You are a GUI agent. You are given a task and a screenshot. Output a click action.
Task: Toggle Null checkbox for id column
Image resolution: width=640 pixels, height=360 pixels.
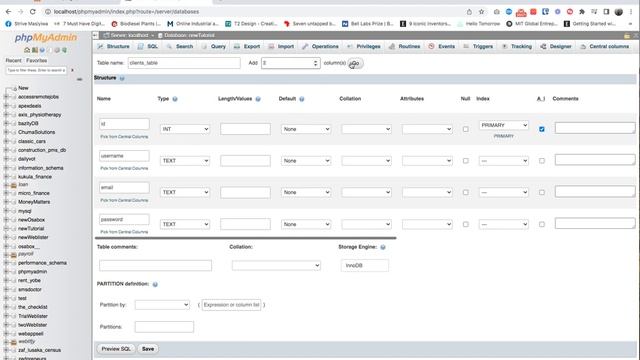[465, 129]
